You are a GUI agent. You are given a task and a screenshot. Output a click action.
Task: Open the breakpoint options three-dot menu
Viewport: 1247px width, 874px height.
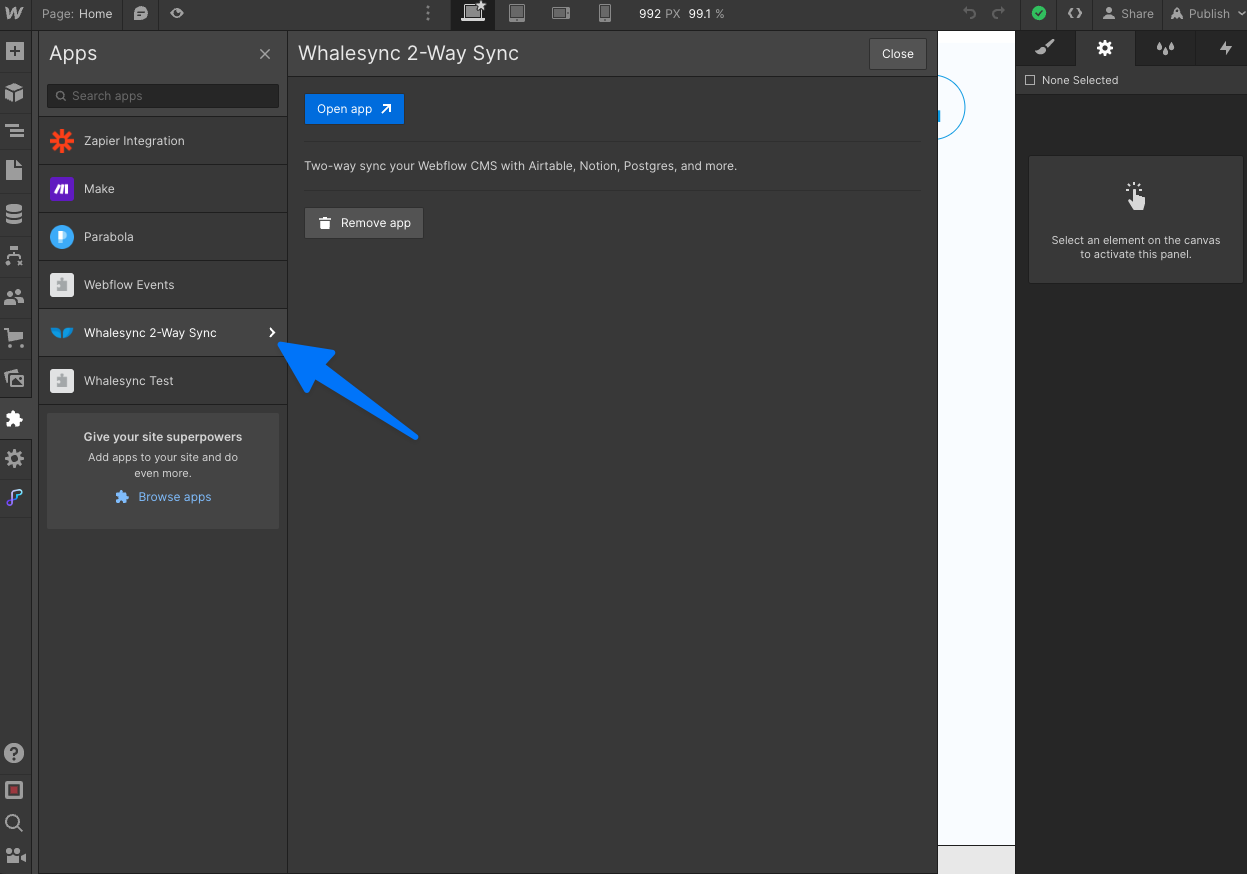click(428, 14)
